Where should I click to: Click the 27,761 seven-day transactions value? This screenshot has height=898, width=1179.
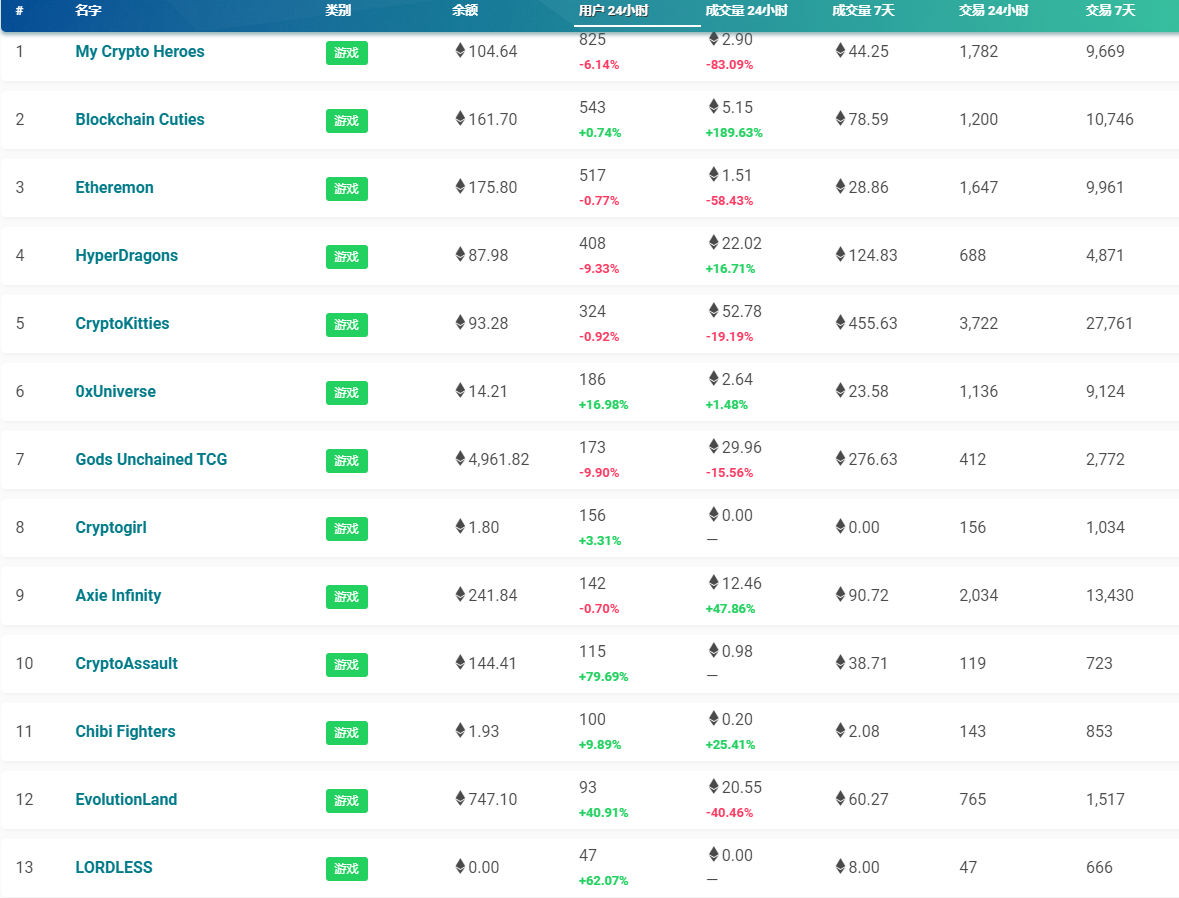click(1109, 323)
